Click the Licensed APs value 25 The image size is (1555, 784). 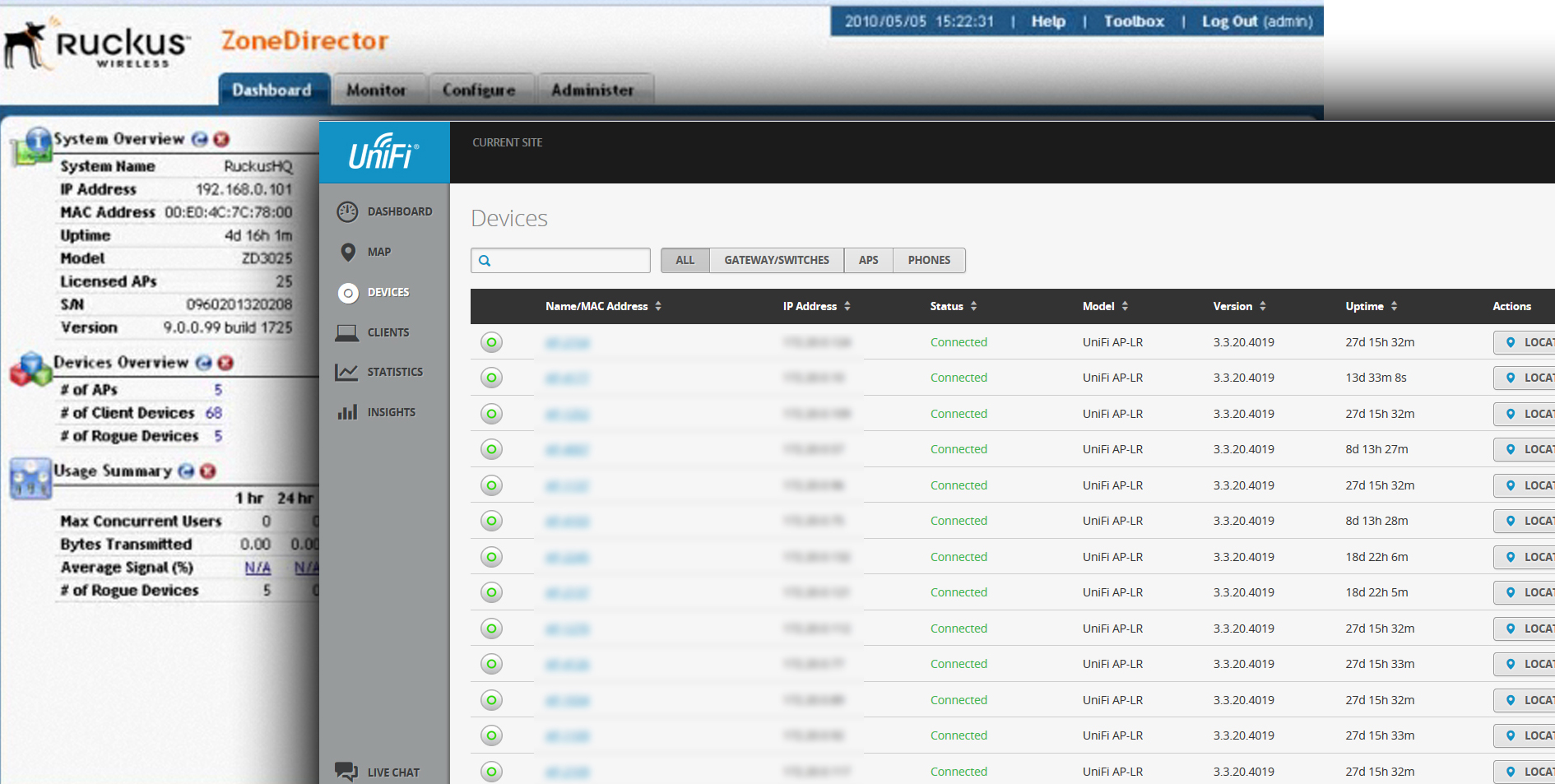point(284,281)
